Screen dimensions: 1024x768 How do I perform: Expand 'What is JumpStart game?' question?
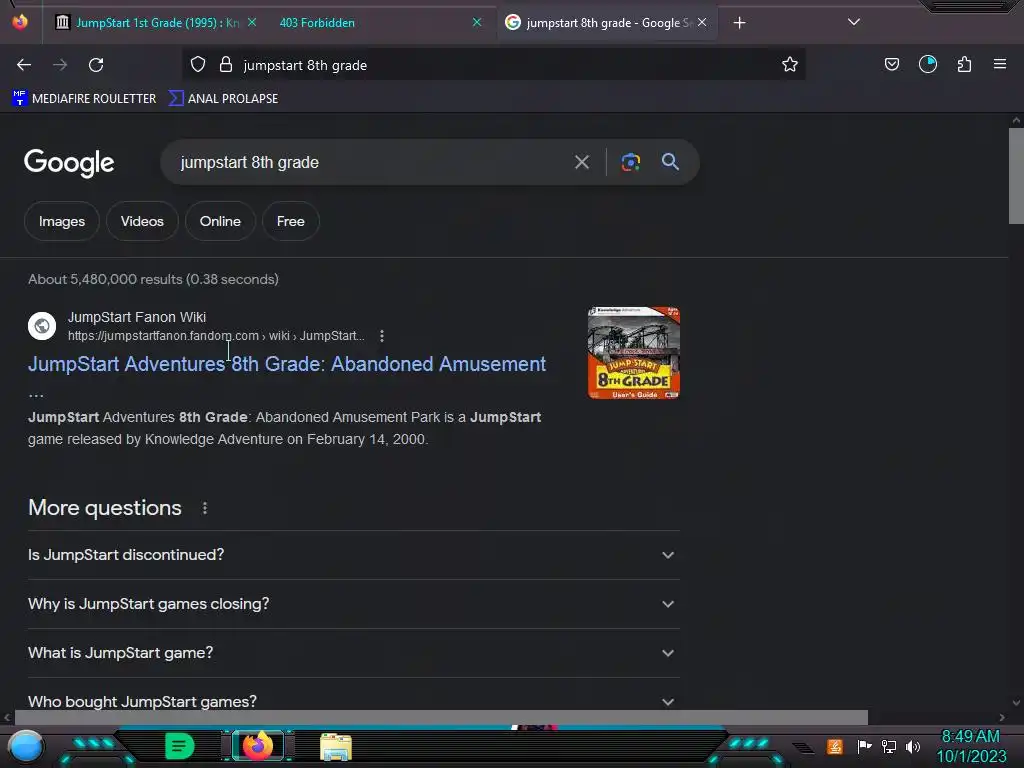point(353,653)
